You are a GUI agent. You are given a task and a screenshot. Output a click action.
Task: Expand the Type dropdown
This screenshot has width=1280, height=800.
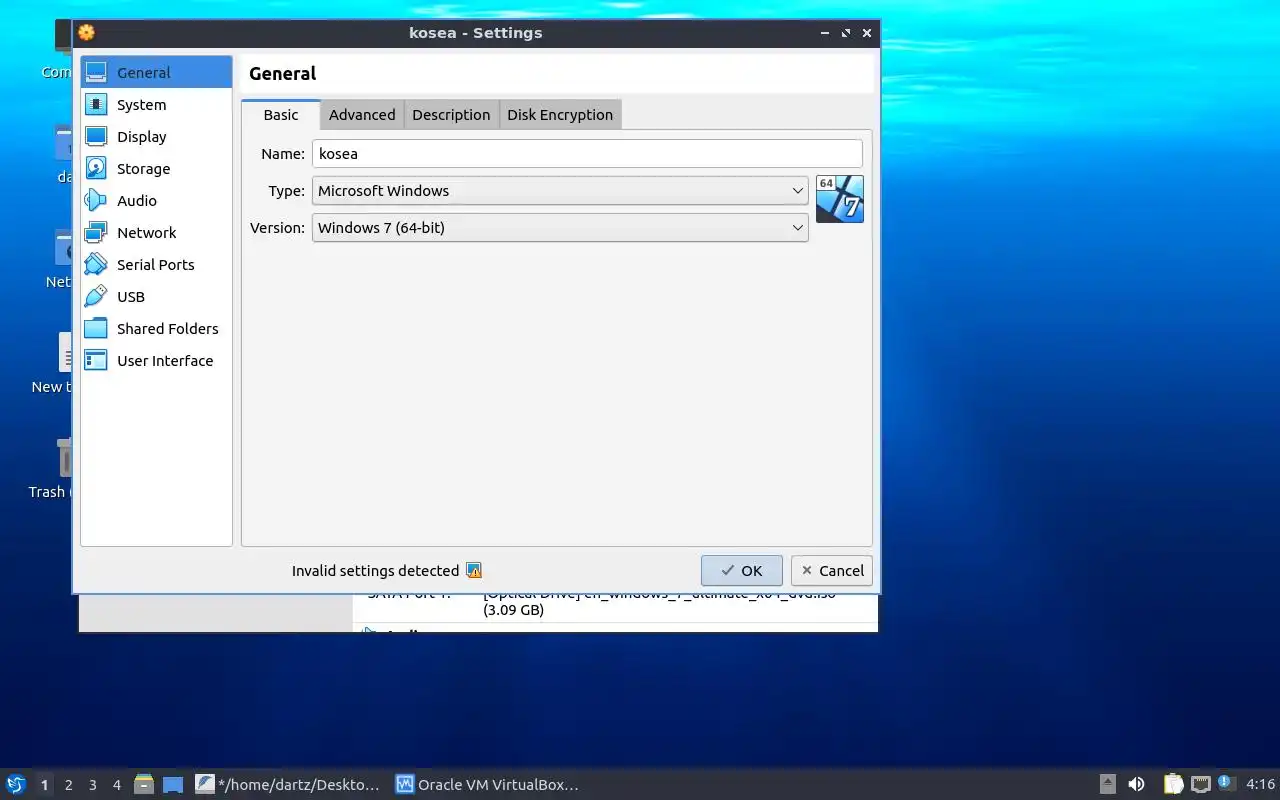(560, 191)
